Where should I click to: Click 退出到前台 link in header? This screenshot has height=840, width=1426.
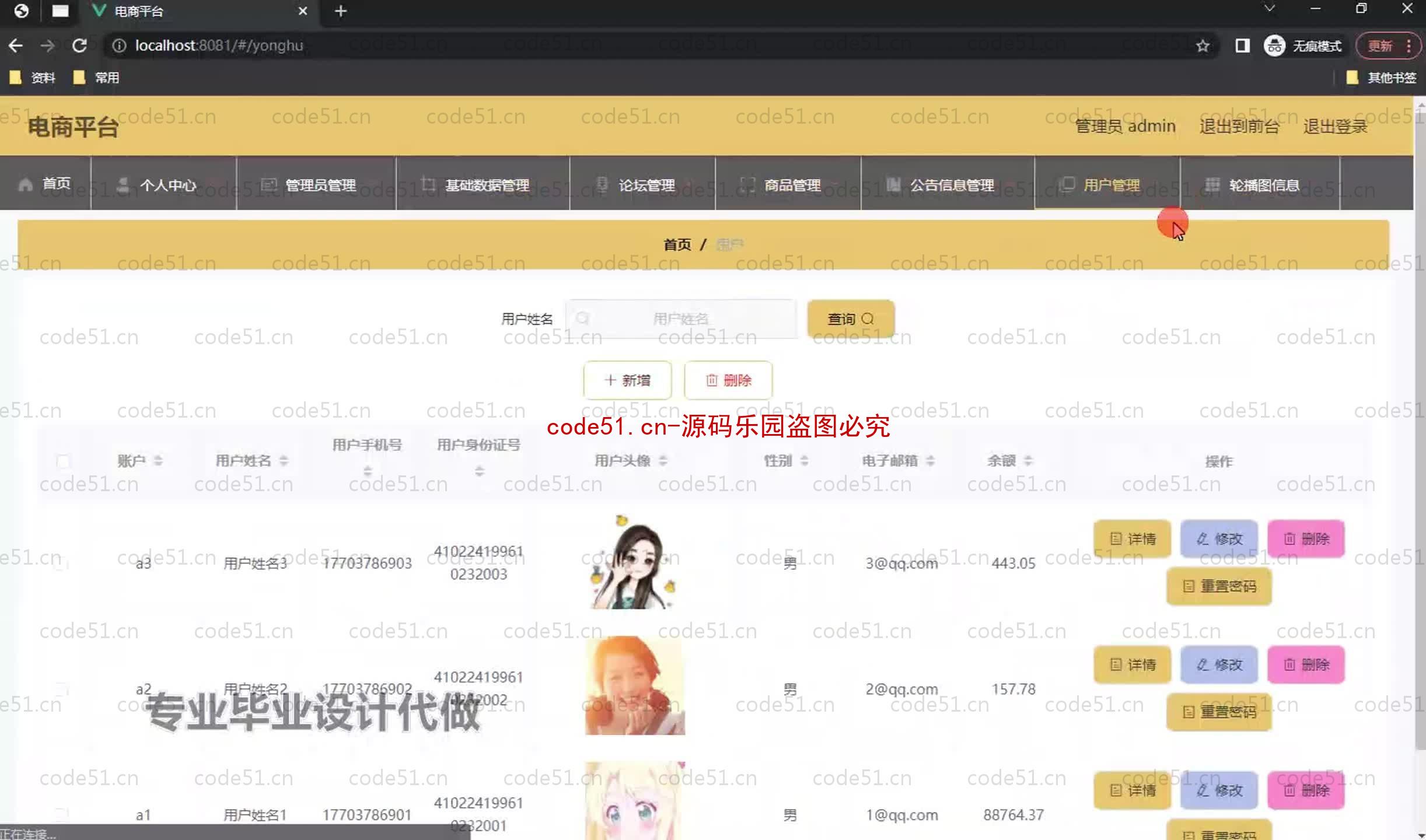[x=1239, y=126]
